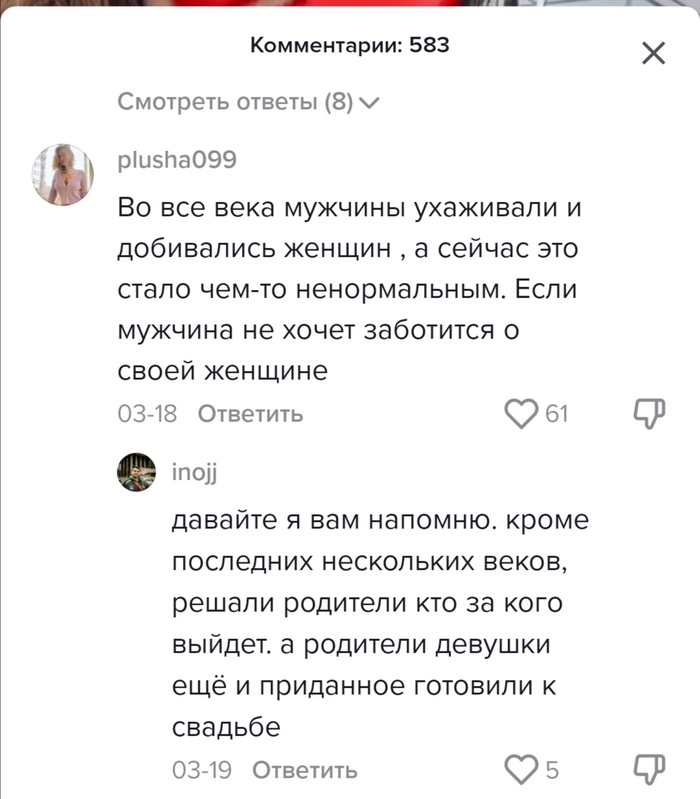Expand "Смотреть ответы (8)" replies
This screenshot has height=799, width=700.
tap(249, 102)
